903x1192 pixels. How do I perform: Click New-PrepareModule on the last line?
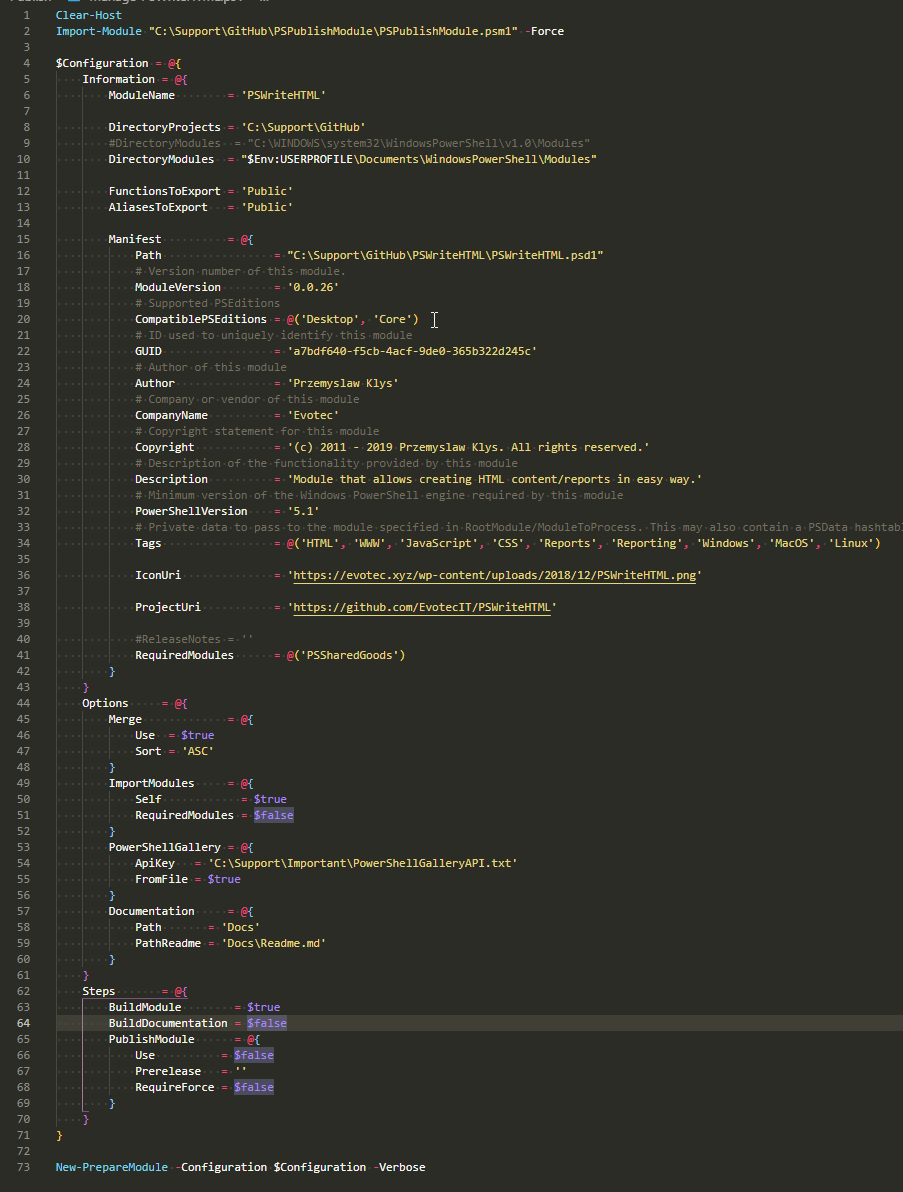(110, 1166)
